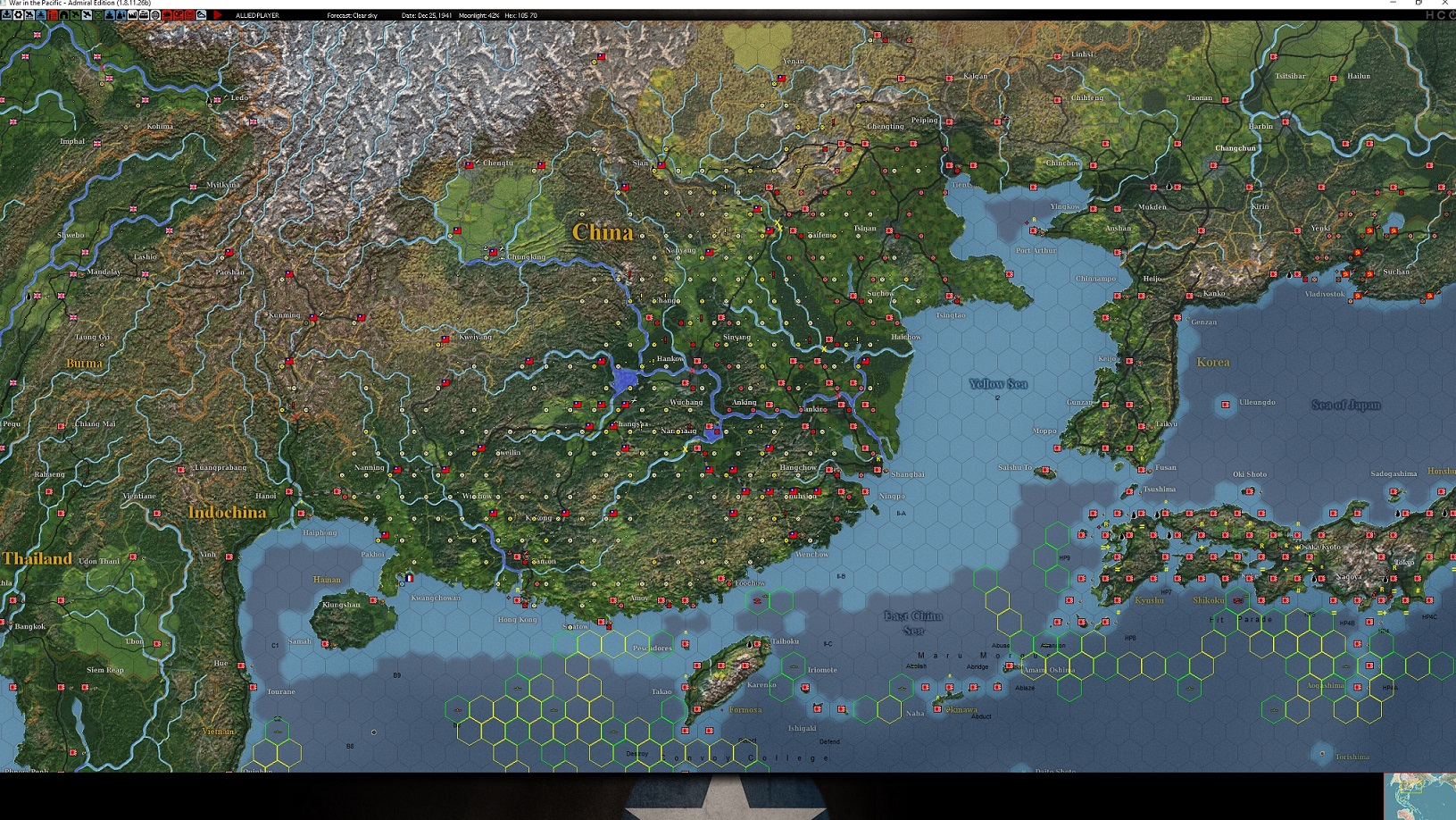
Task: Select the Tsitsihar base label
Action: (x=1290, y=76)
